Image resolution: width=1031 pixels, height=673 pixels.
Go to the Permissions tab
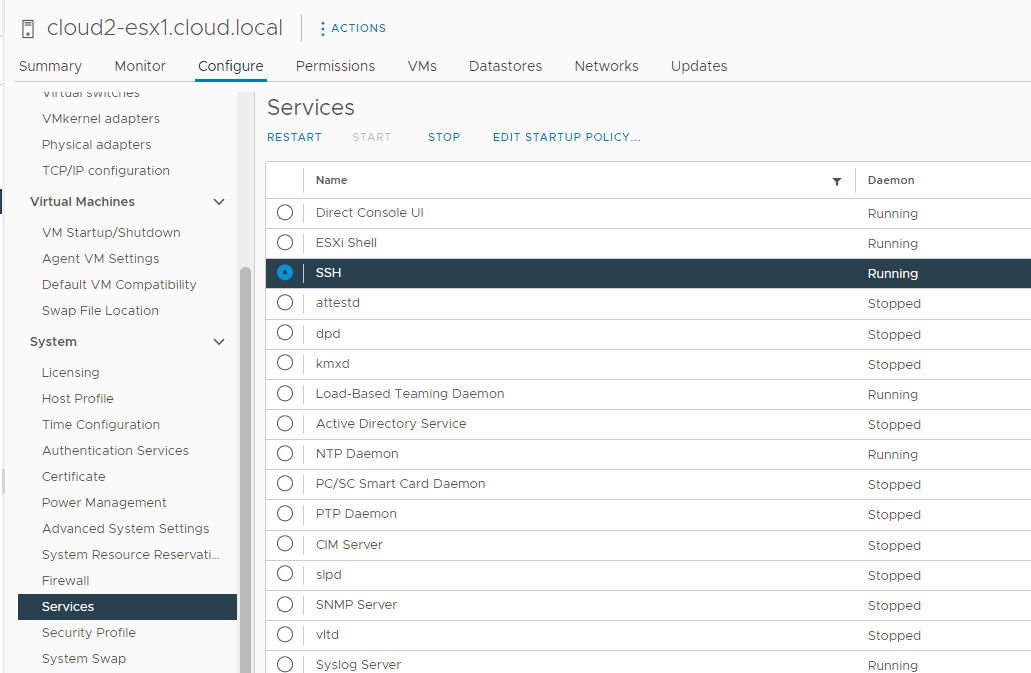(335, 66)
